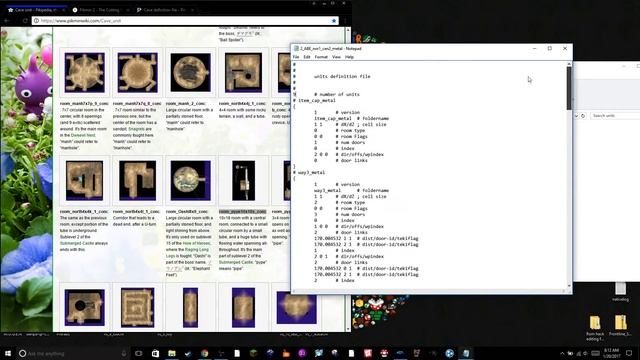
Task: Follow the Hole of Heroes link
Action: (196, 243)
